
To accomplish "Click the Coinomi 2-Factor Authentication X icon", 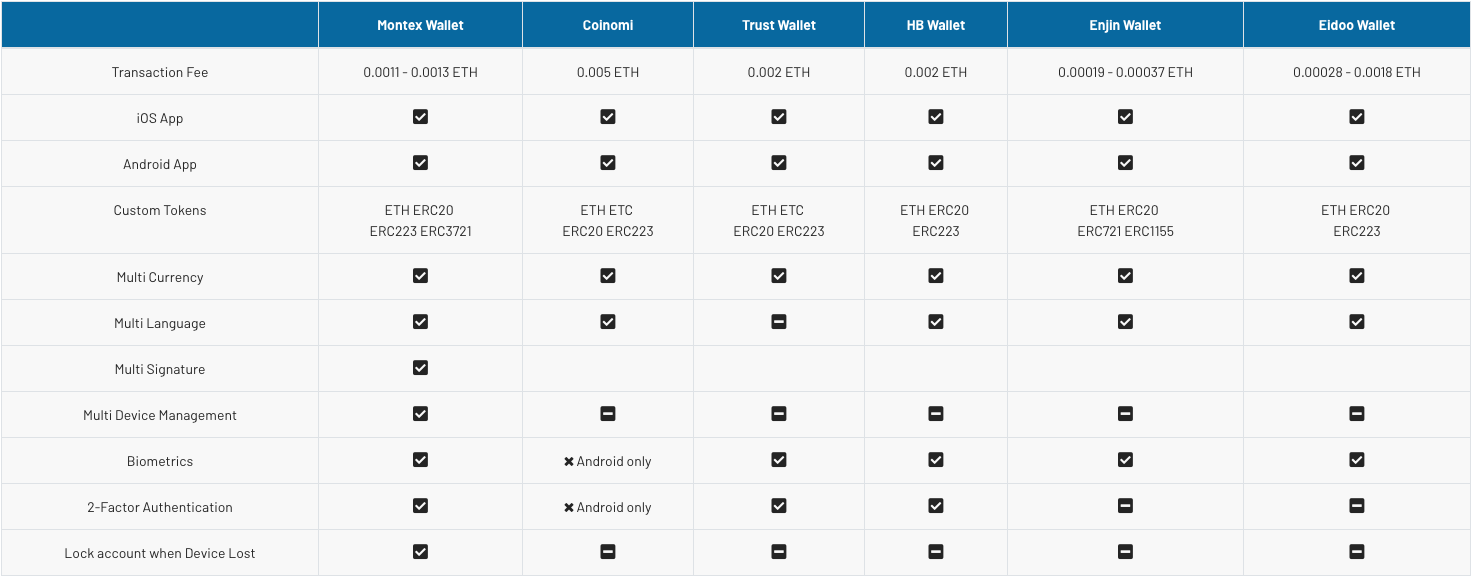I will [569, 508].
